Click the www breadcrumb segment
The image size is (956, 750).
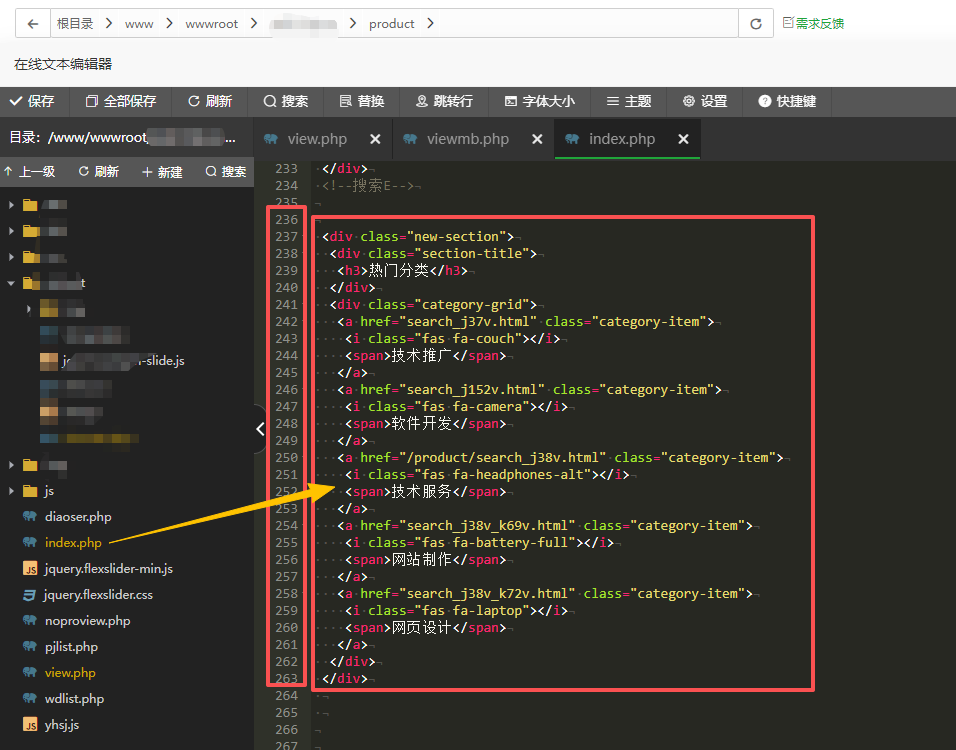click(x=139, y=24)
